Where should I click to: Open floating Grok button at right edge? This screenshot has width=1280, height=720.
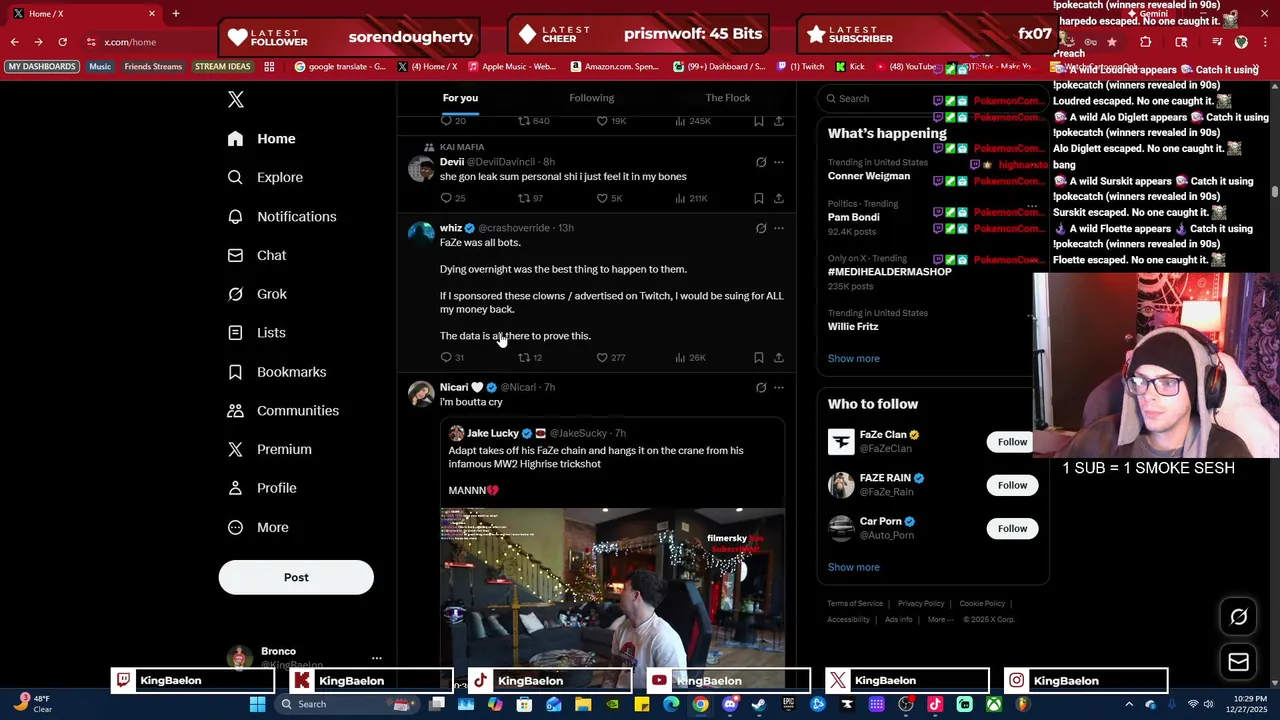(x=1238, y=617)
